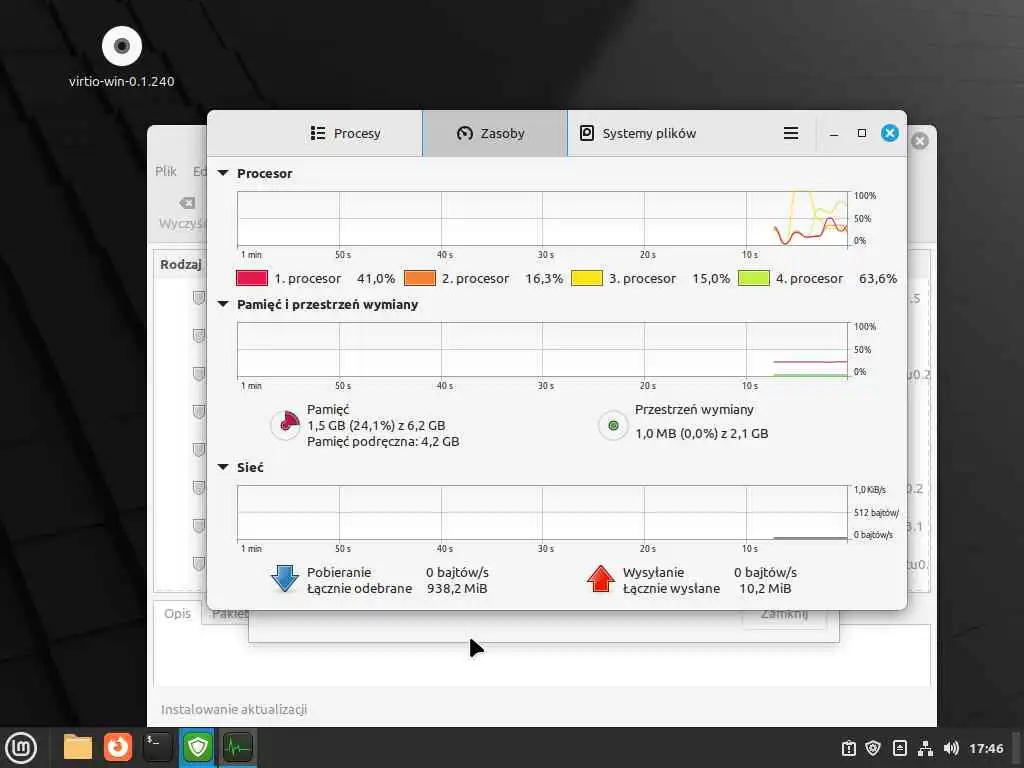Open the Terminal from taskbar
The image size is (1024, 768).
pos(157,747)
